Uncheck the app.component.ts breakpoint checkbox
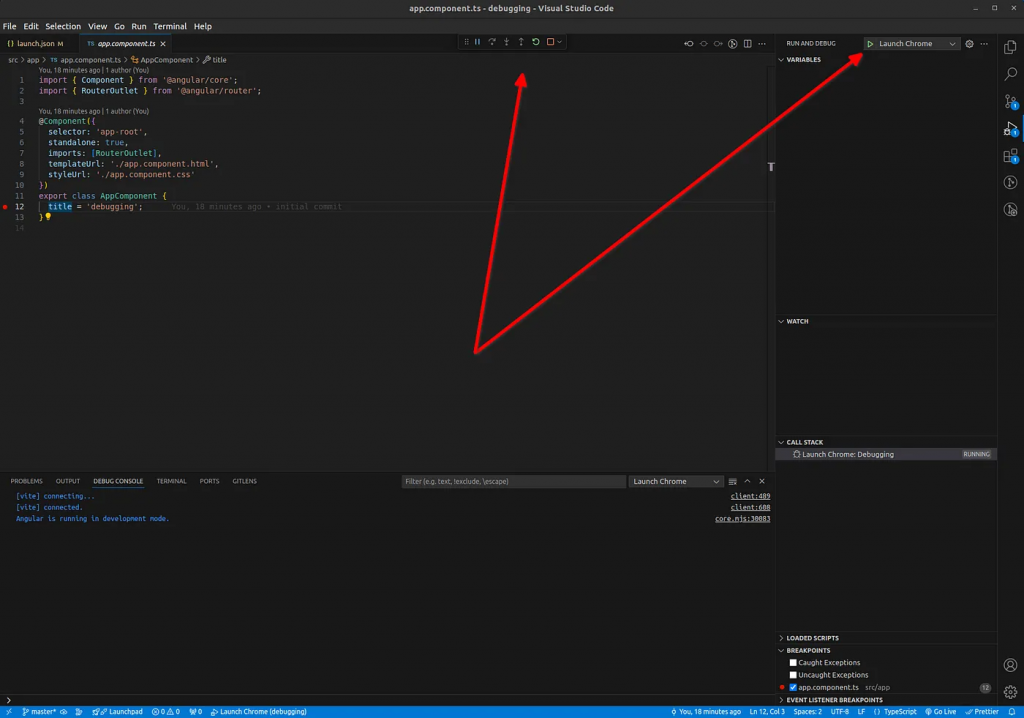 tap(793, 688)
